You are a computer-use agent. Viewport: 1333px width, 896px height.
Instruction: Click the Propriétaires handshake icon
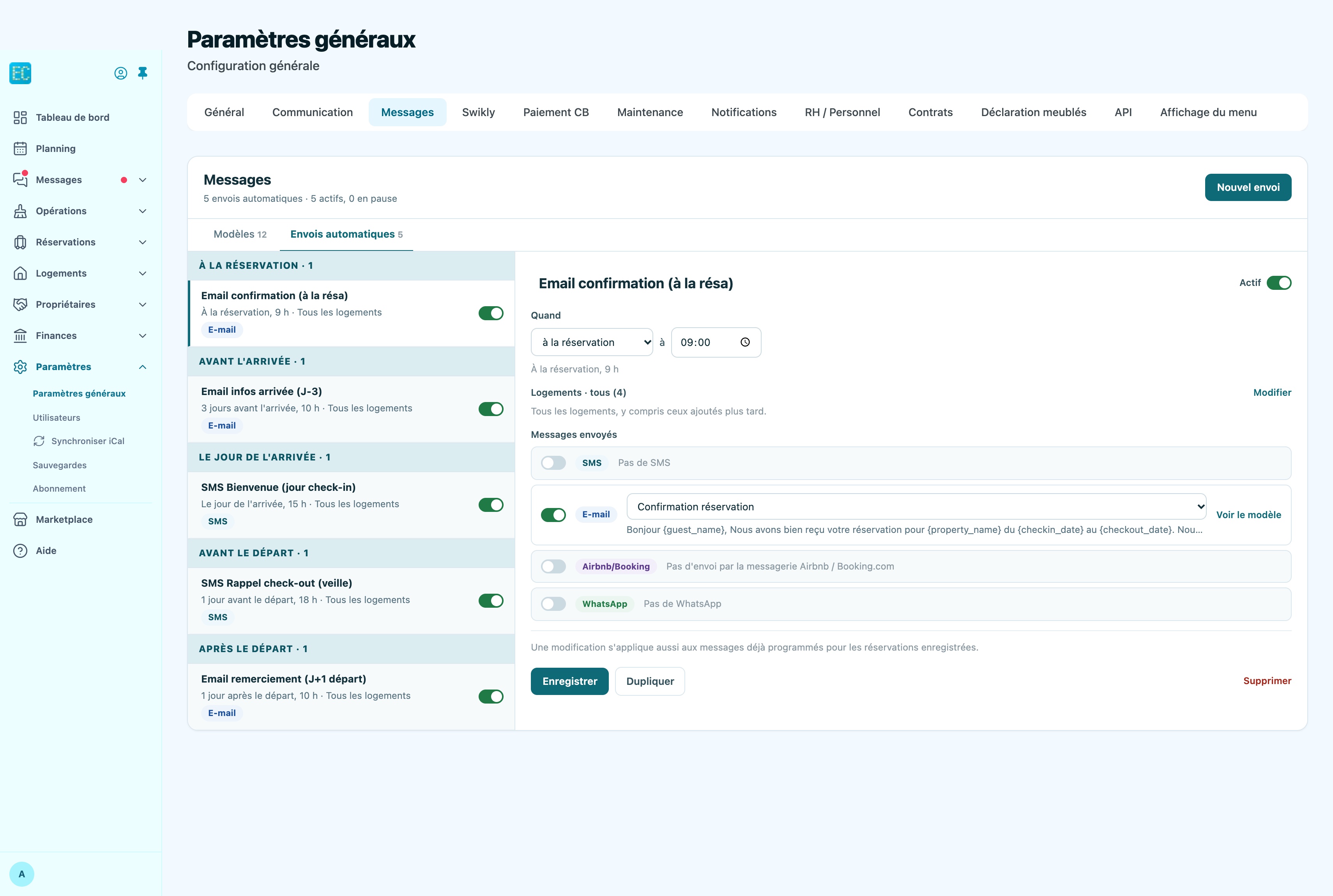click(20, 305)
